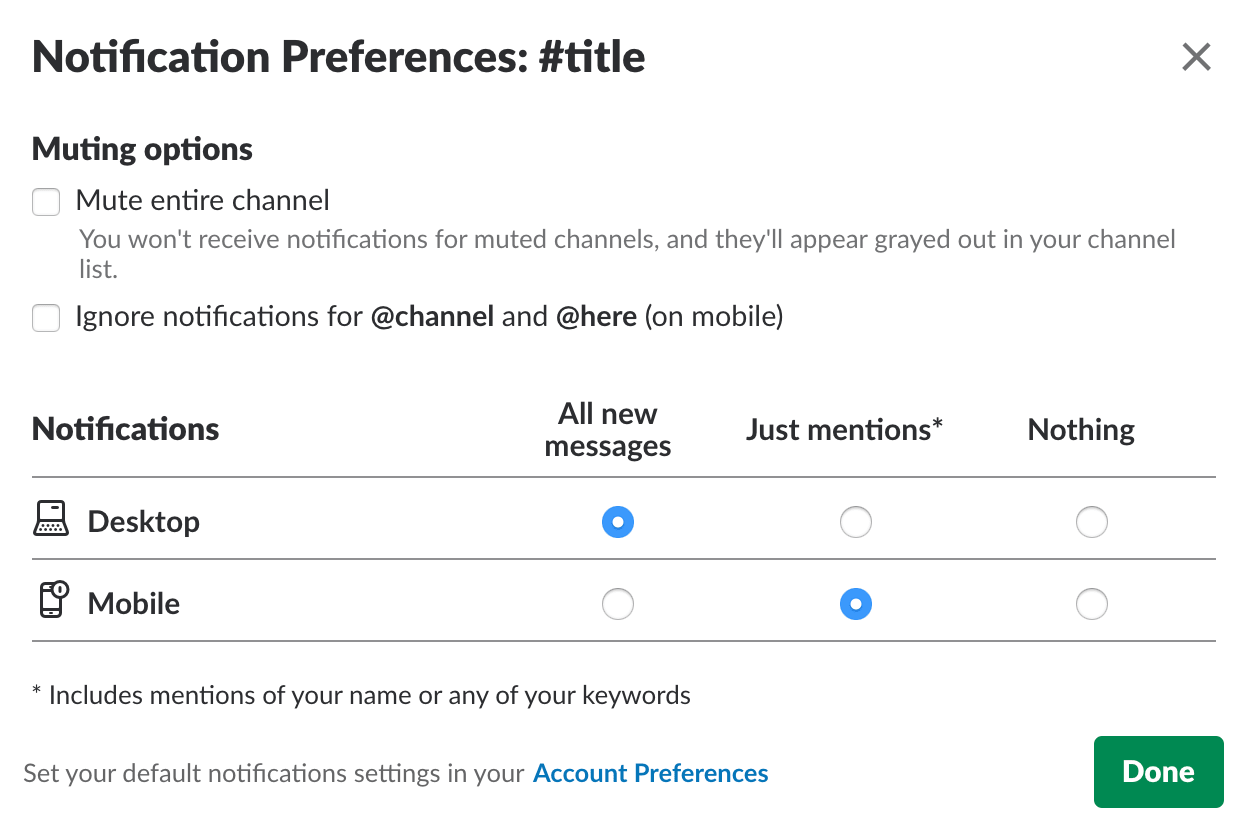Tick Ignore notifications for @channel and @here
Viewport: 1248px width, 834px height.
coord(46,318)
